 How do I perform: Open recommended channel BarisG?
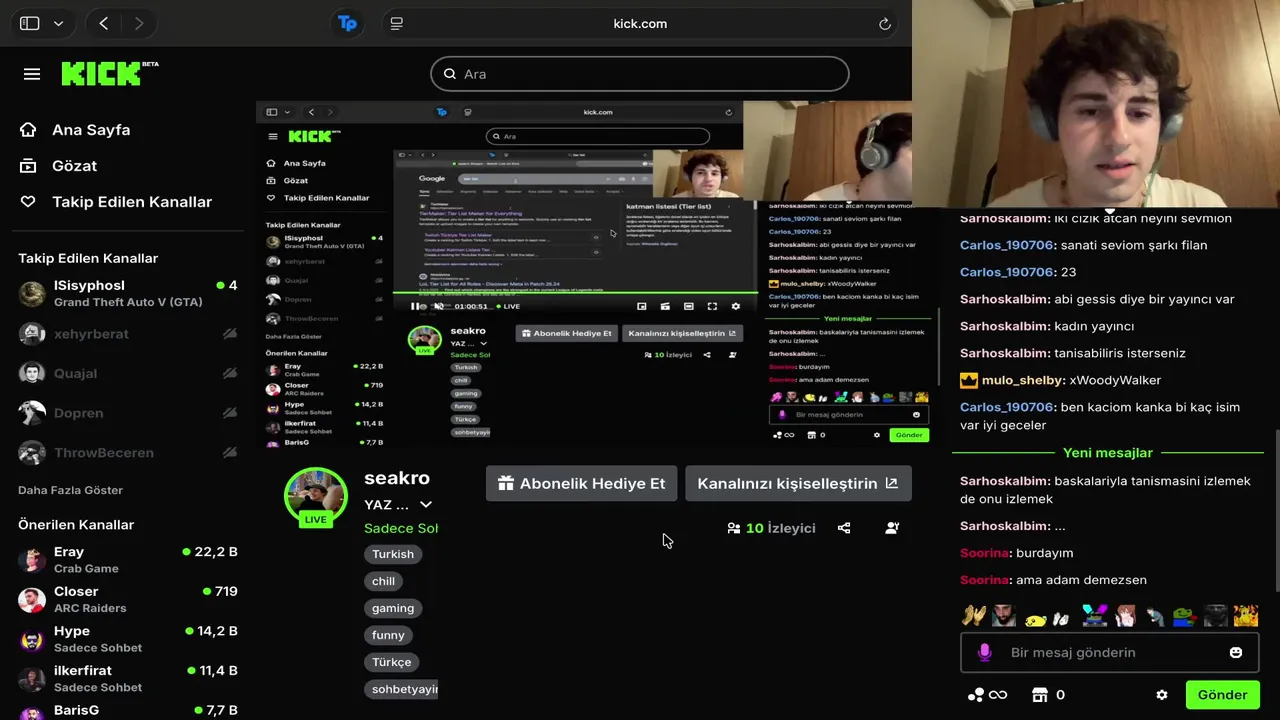[x=128, y=711]
